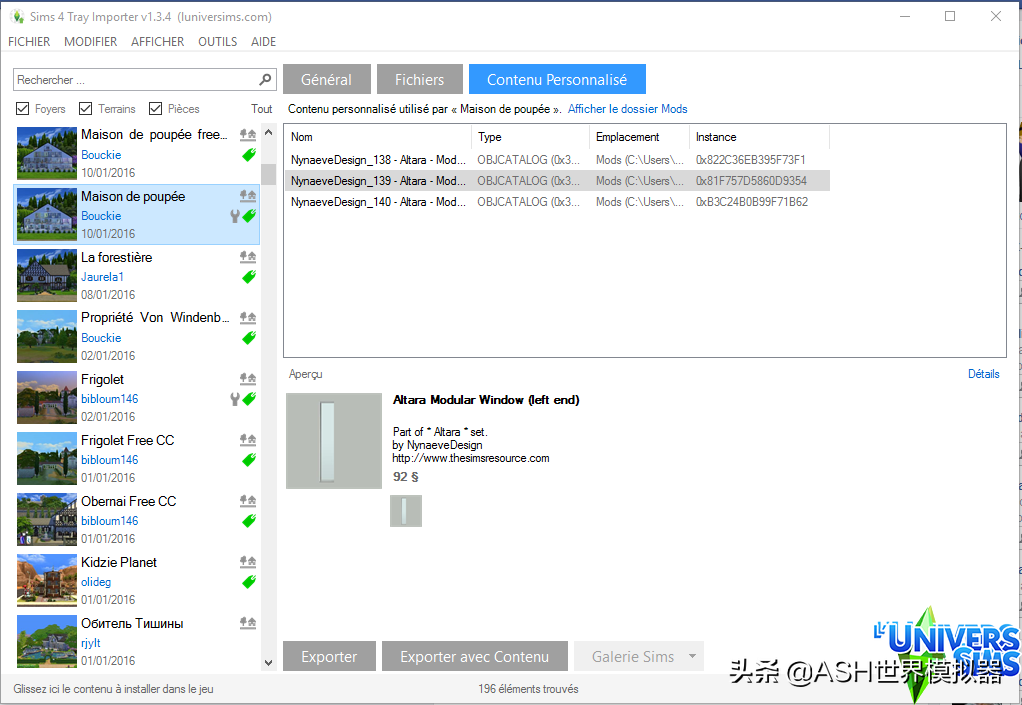Viewport: 1022px width, 705px height.
Task: Click the search magnifier icon
Action: coord(265,79)
